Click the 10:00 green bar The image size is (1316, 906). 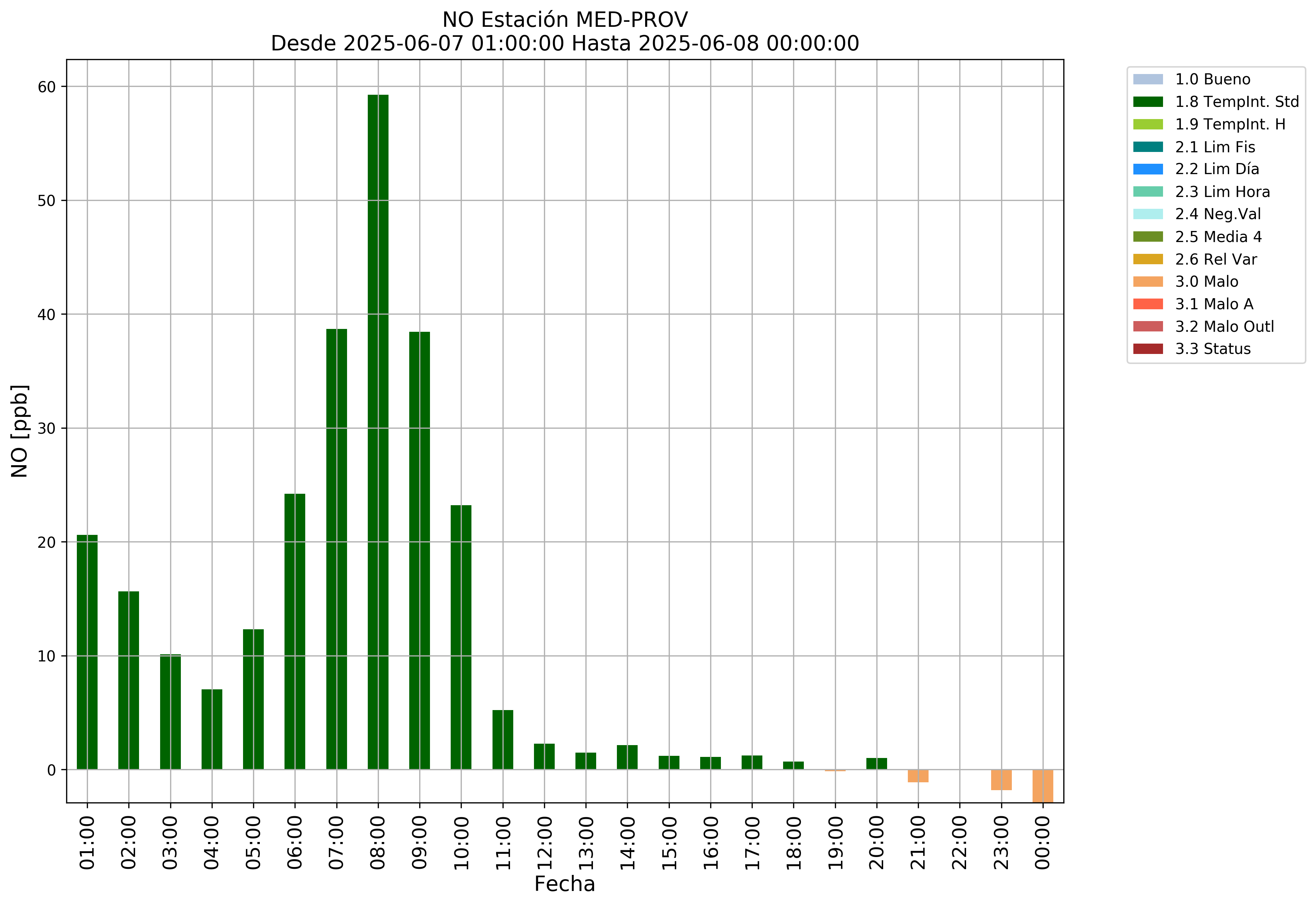click(x=461, y=637)
